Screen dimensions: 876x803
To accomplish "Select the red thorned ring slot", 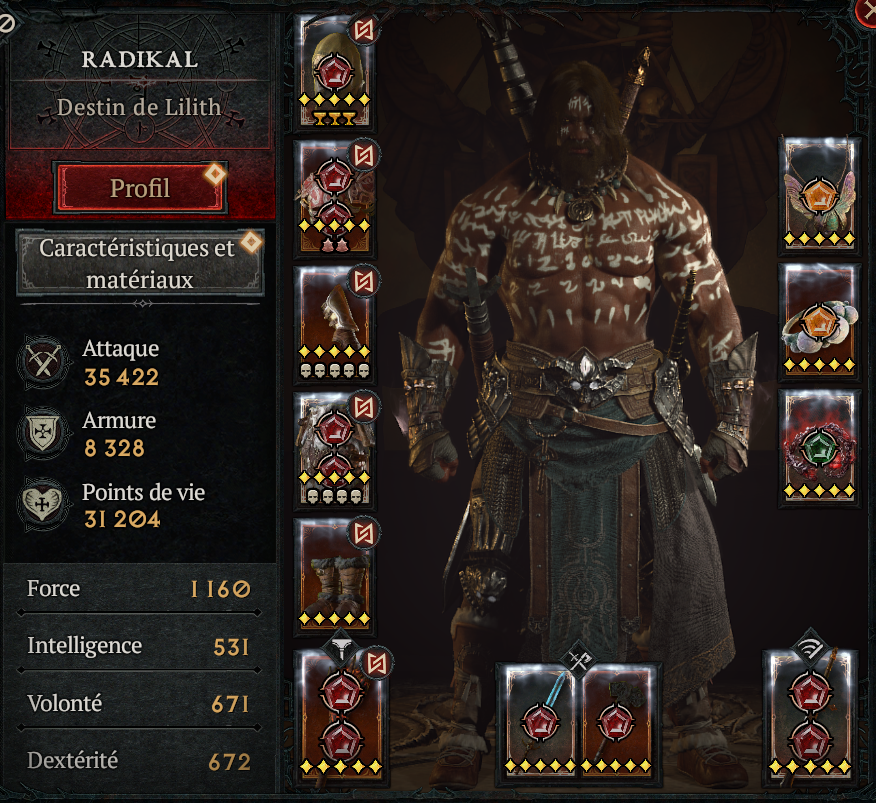I will click(819, 447).
